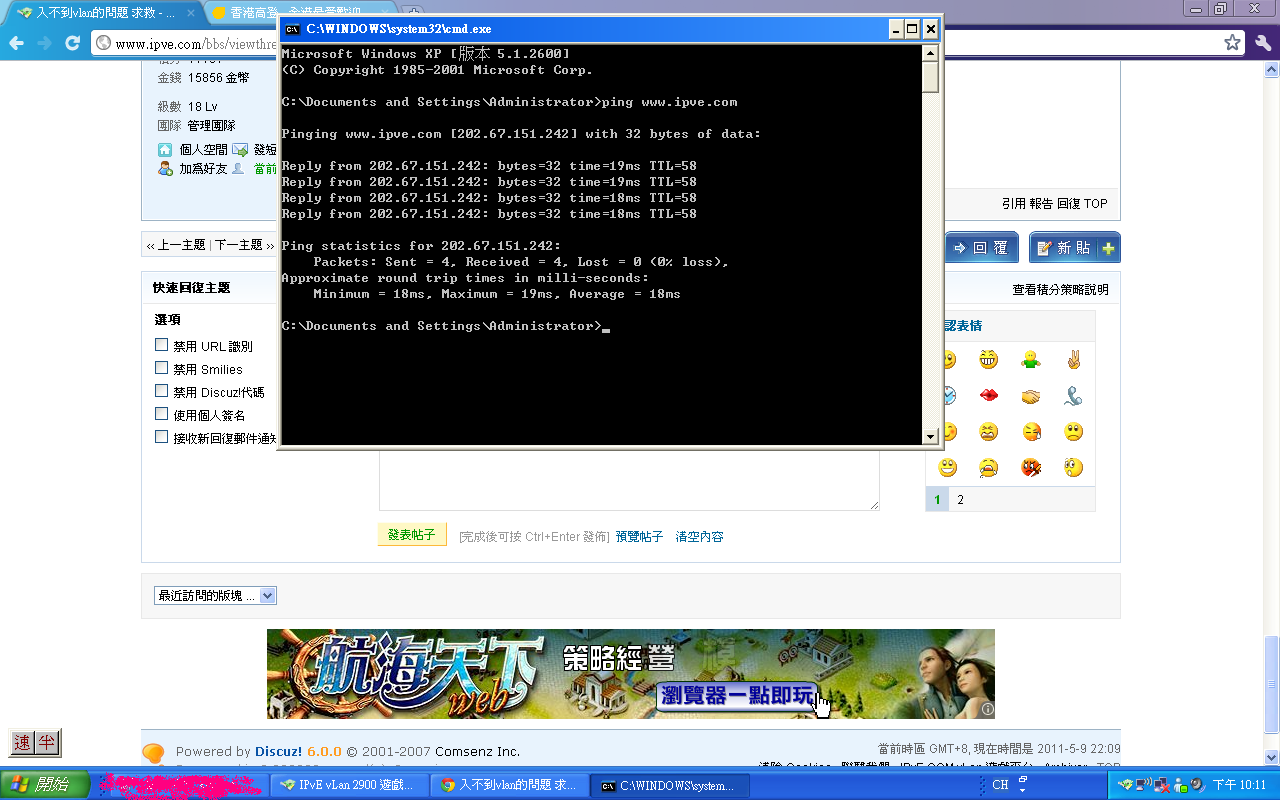Open the Chrome wrench settings menu
This screenshot has width=1280, height=800.
pyautogui.click(x=1263, y=43)
